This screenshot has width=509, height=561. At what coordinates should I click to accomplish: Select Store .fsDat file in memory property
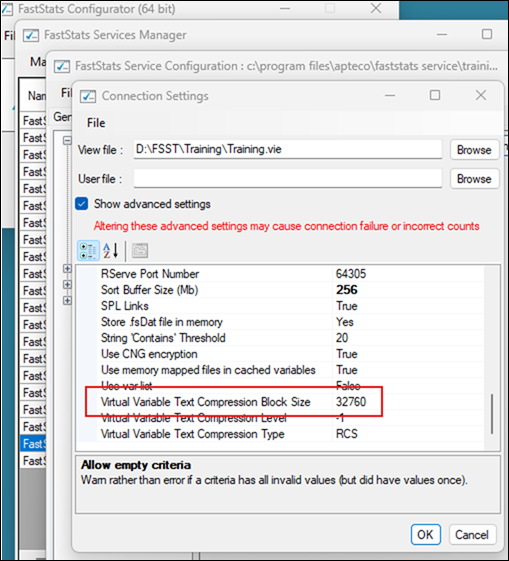[162, 322]
